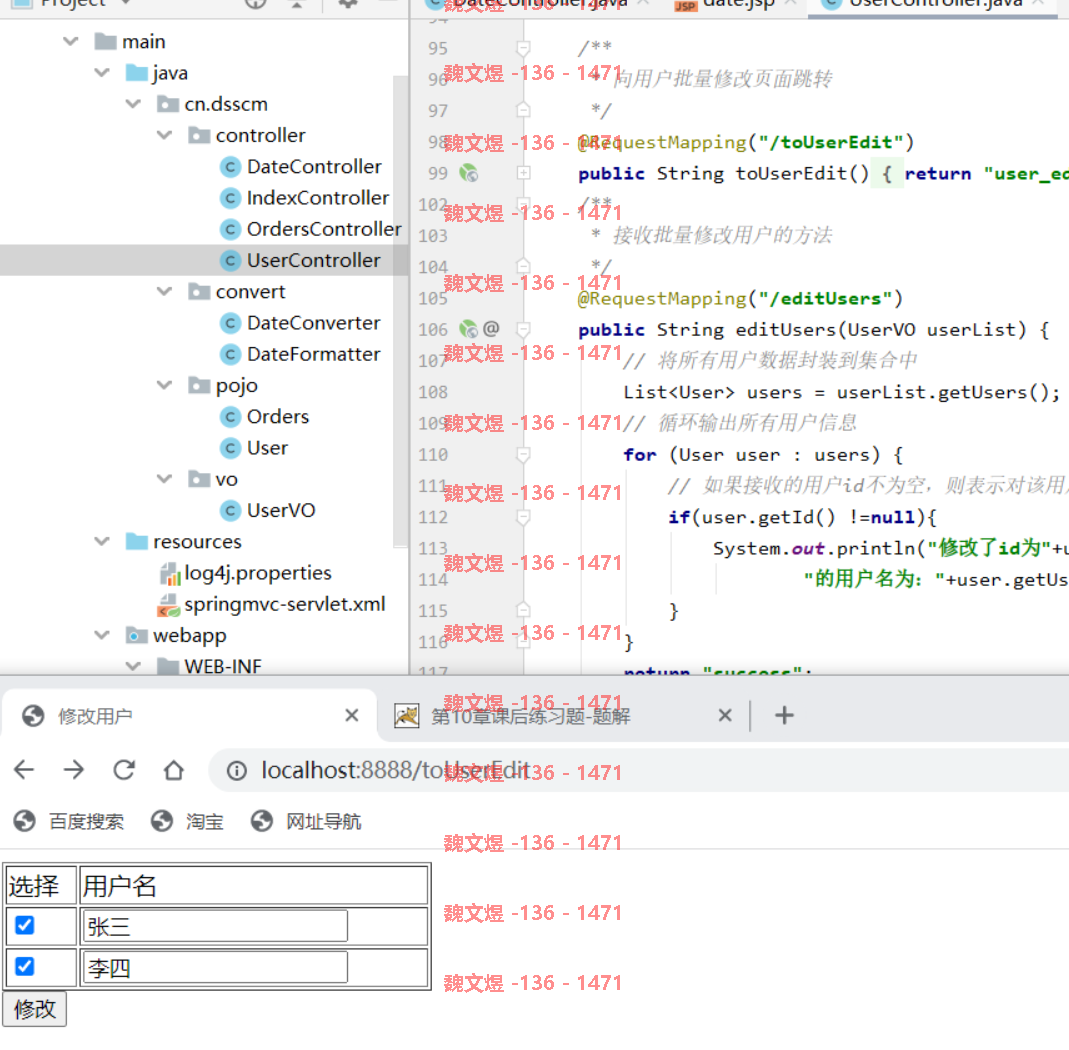1069x1050 pixels.
Task: Open 百度搜索 bookmark
Action: tap(69, 822)
